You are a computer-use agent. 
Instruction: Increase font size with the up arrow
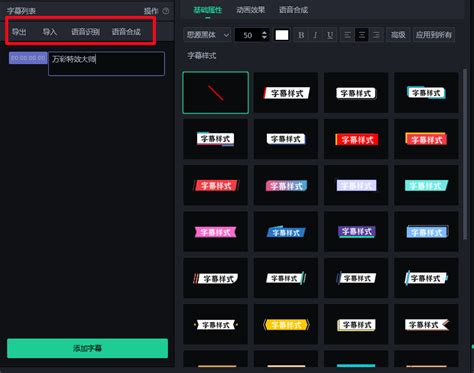(264, 32)
